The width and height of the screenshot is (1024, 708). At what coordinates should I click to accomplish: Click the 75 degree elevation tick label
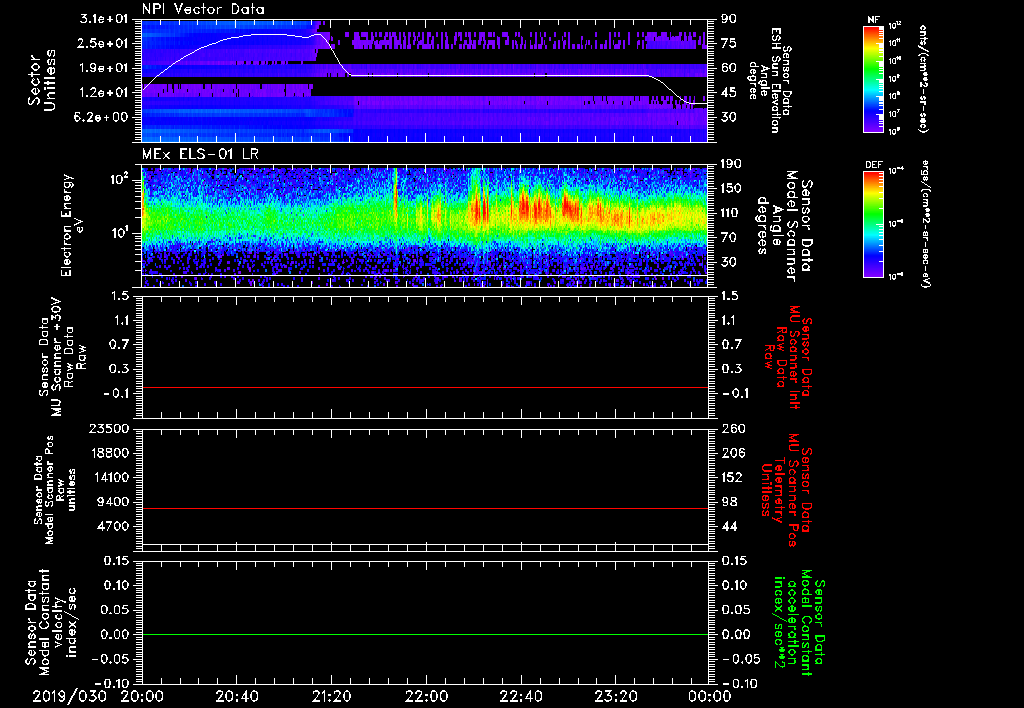(x=729, y=43)
